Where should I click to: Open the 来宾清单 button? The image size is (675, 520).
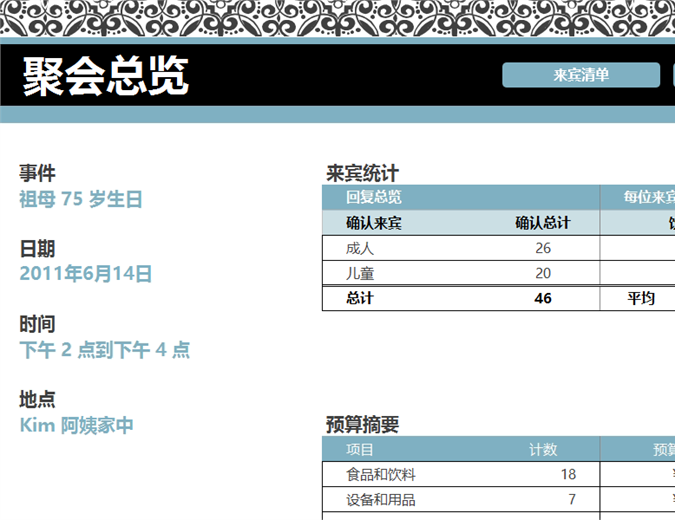[x=581, y=75]
